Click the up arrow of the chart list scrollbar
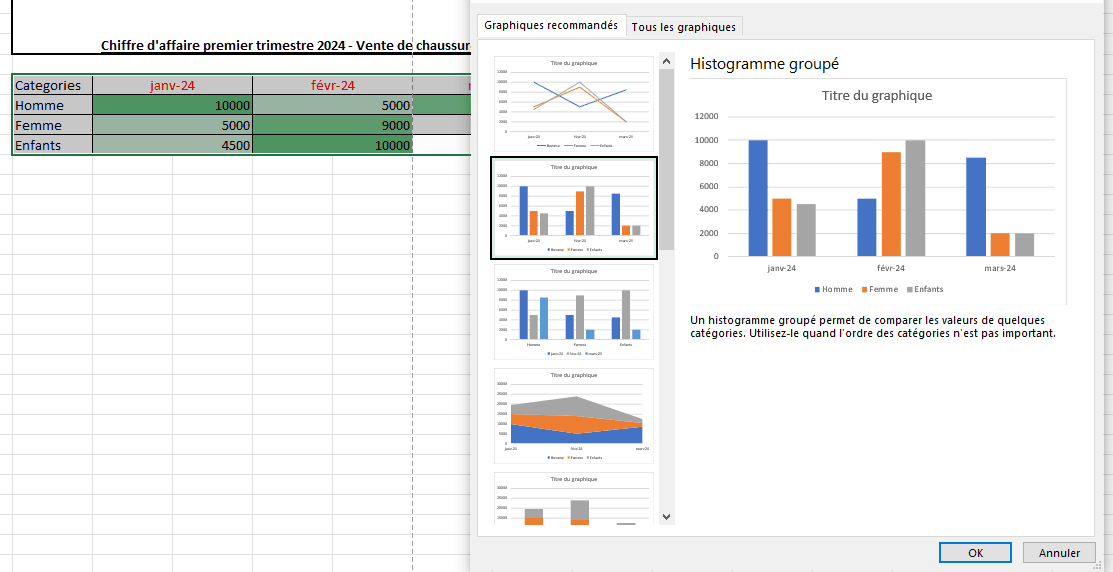The image size is (1113, 572). click(x=666, y=63)
